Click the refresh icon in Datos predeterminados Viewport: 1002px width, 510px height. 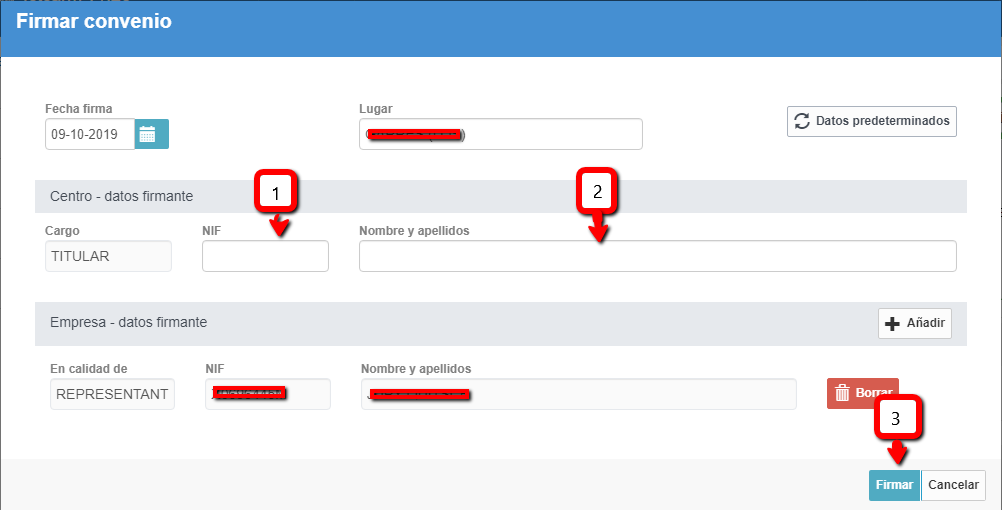click(802, 121)
